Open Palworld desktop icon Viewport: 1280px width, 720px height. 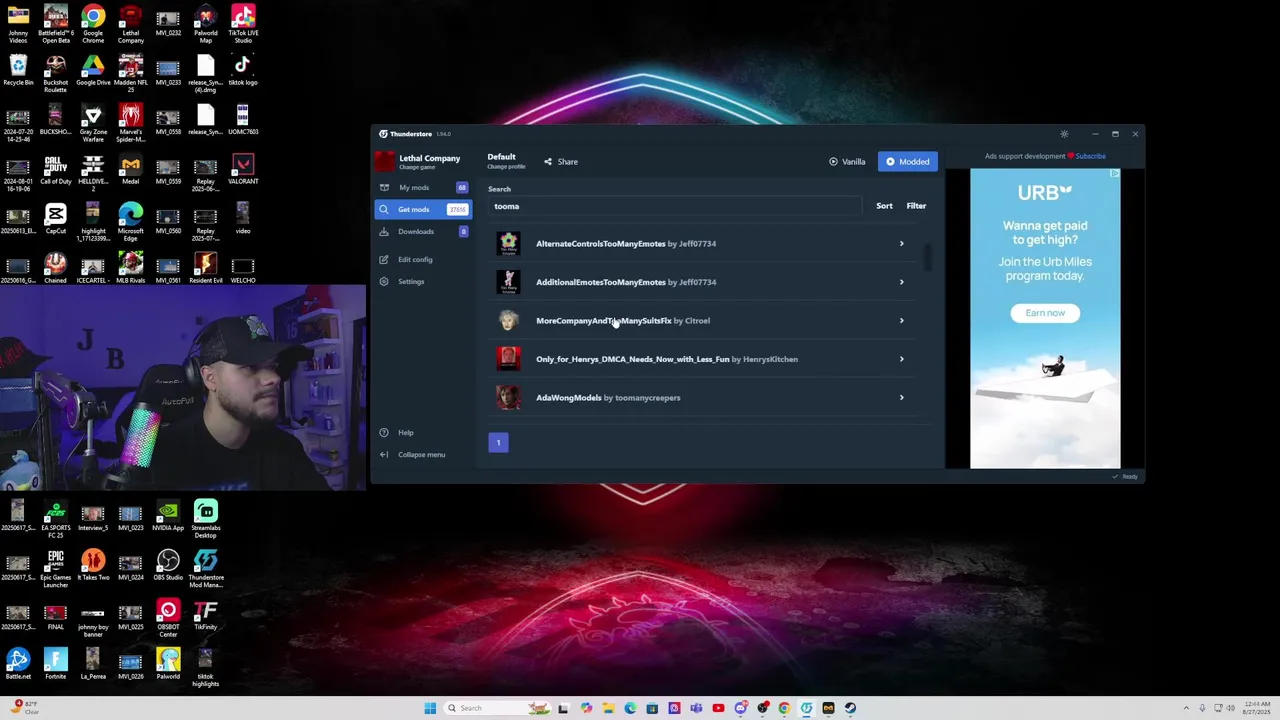pos(168,665)
